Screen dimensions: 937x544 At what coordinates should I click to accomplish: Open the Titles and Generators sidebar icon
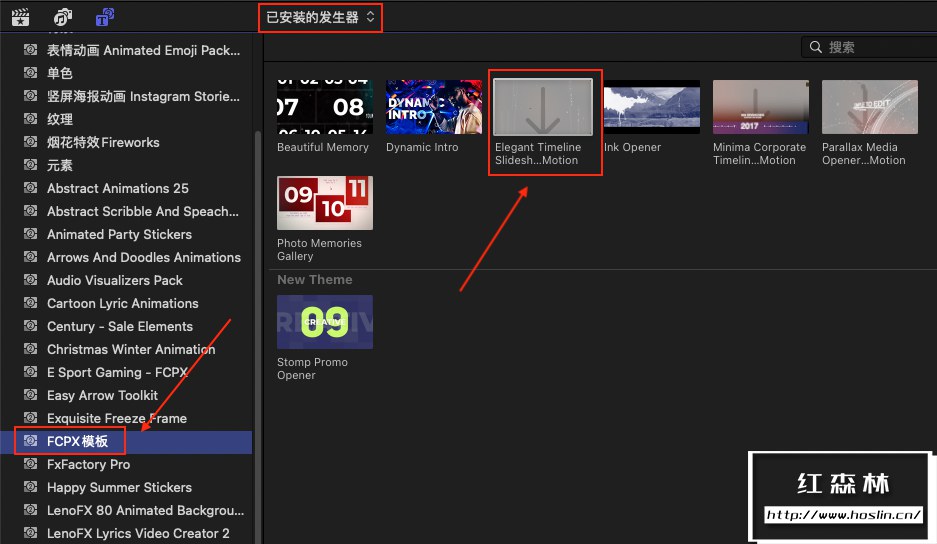click(105, 17)
